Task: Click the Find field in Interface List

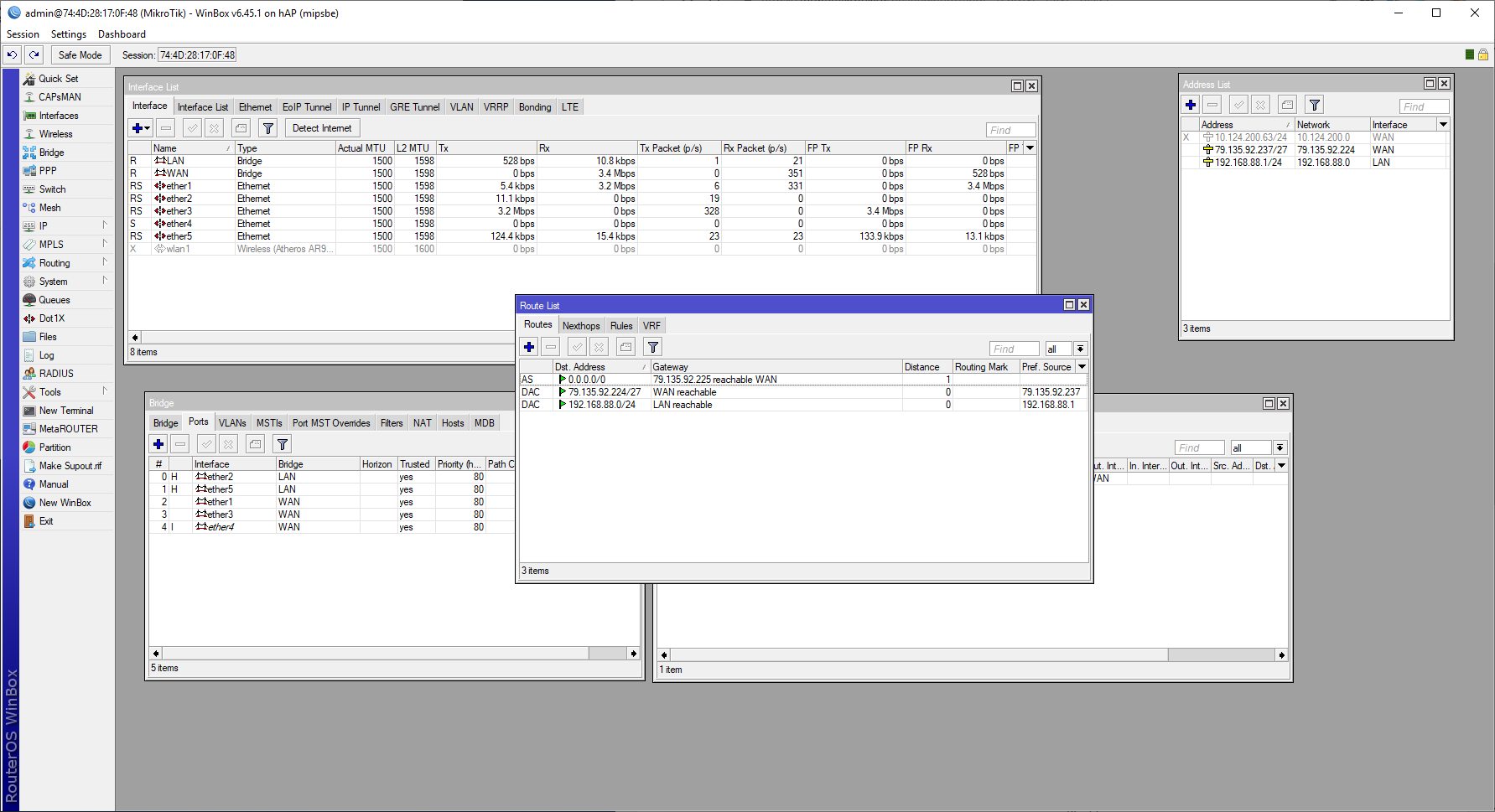Action: [x=1011, y=130]
